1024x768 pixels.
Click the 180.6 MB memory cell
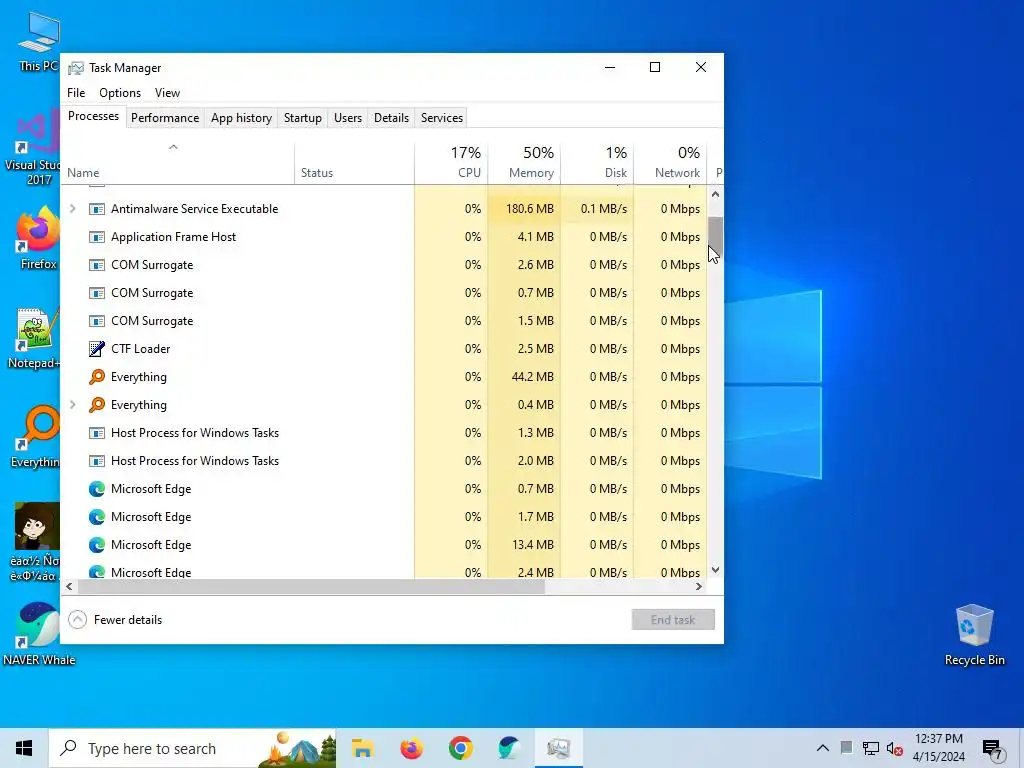[524, 209]
